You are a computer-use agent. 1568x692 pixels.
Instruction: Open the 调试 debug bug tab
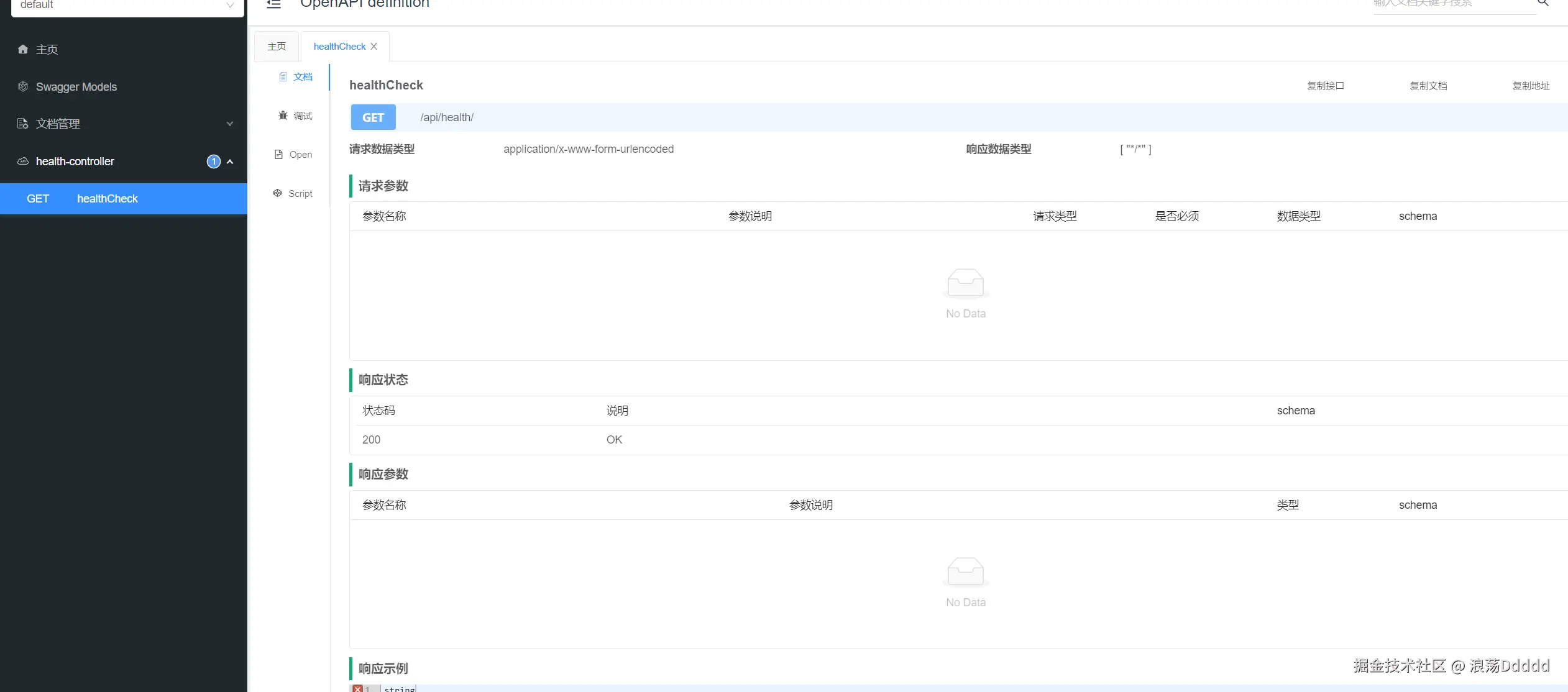(295, 116)
